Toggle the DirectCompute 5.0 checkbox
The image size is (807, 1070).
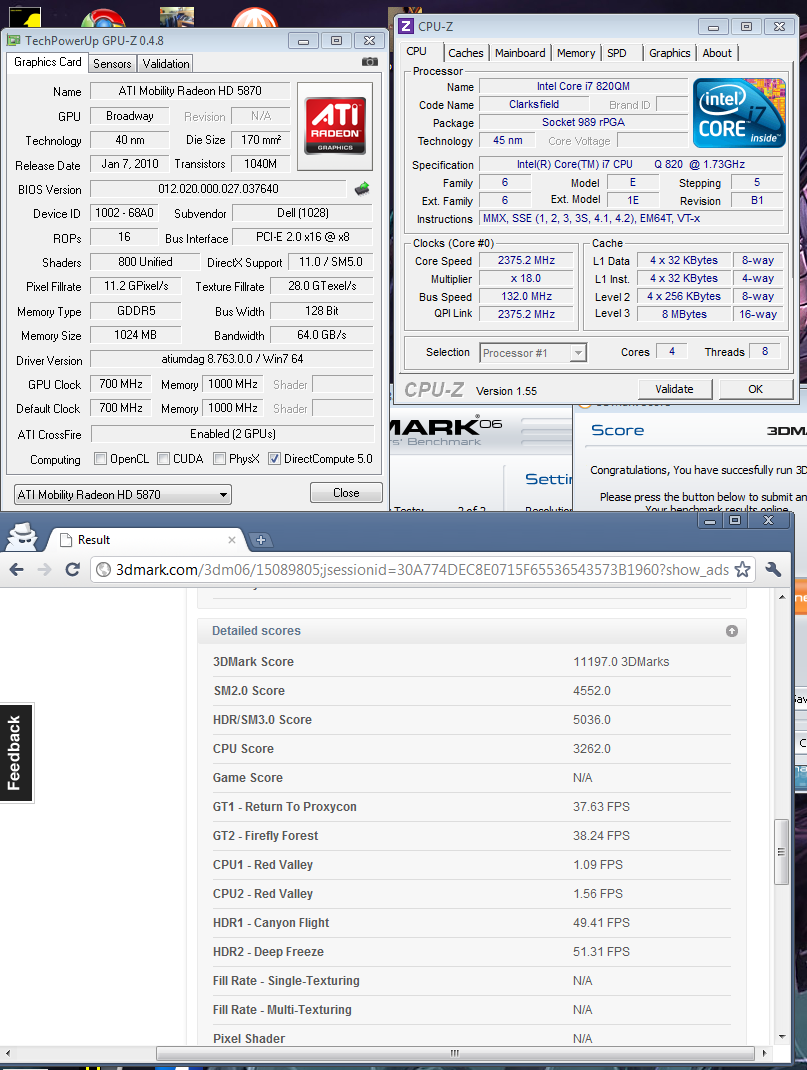pyautogui.click(x=274, y=459)
